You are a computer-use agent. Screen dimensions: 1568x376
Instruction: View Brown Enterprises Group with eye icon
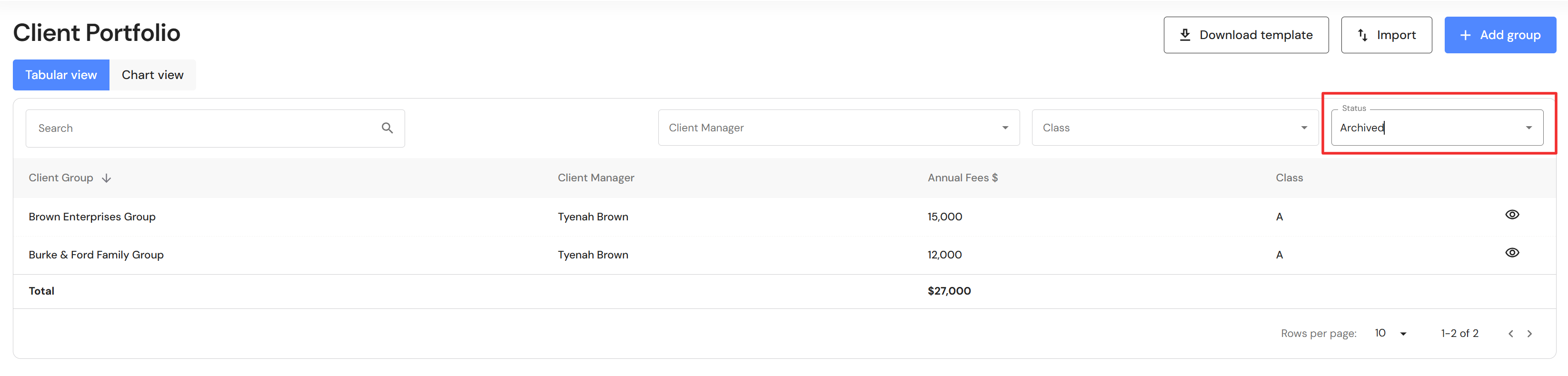tap(1512, 215)
